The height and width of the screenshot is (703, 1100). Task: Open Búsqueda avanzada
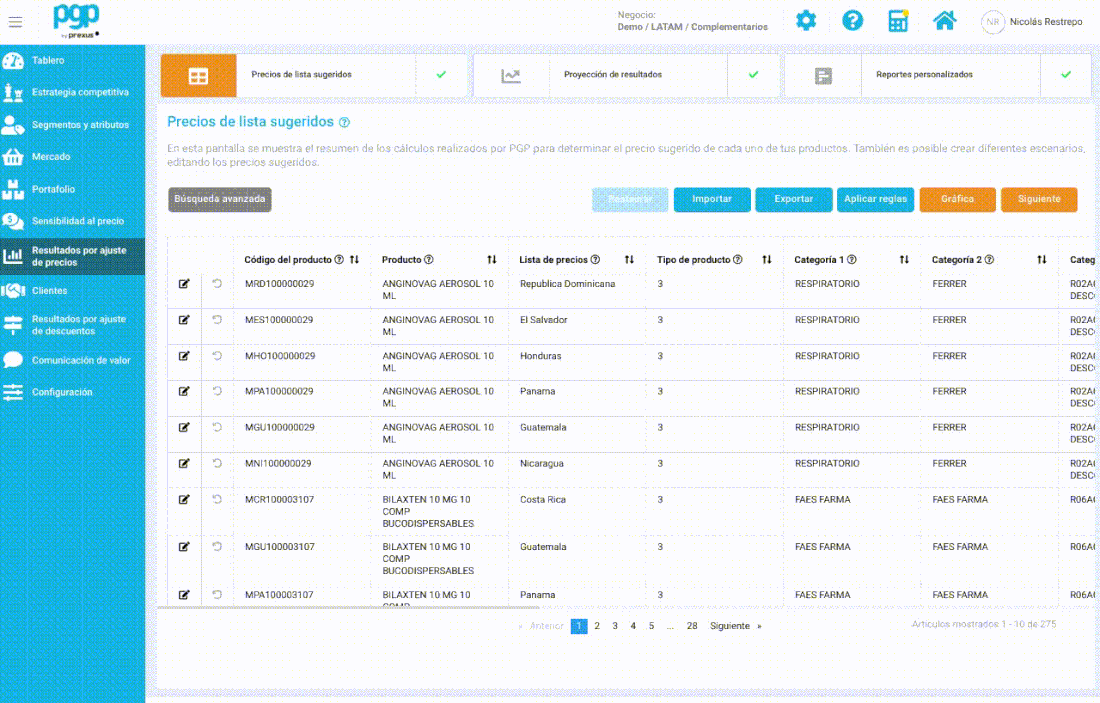click(220, 199)
